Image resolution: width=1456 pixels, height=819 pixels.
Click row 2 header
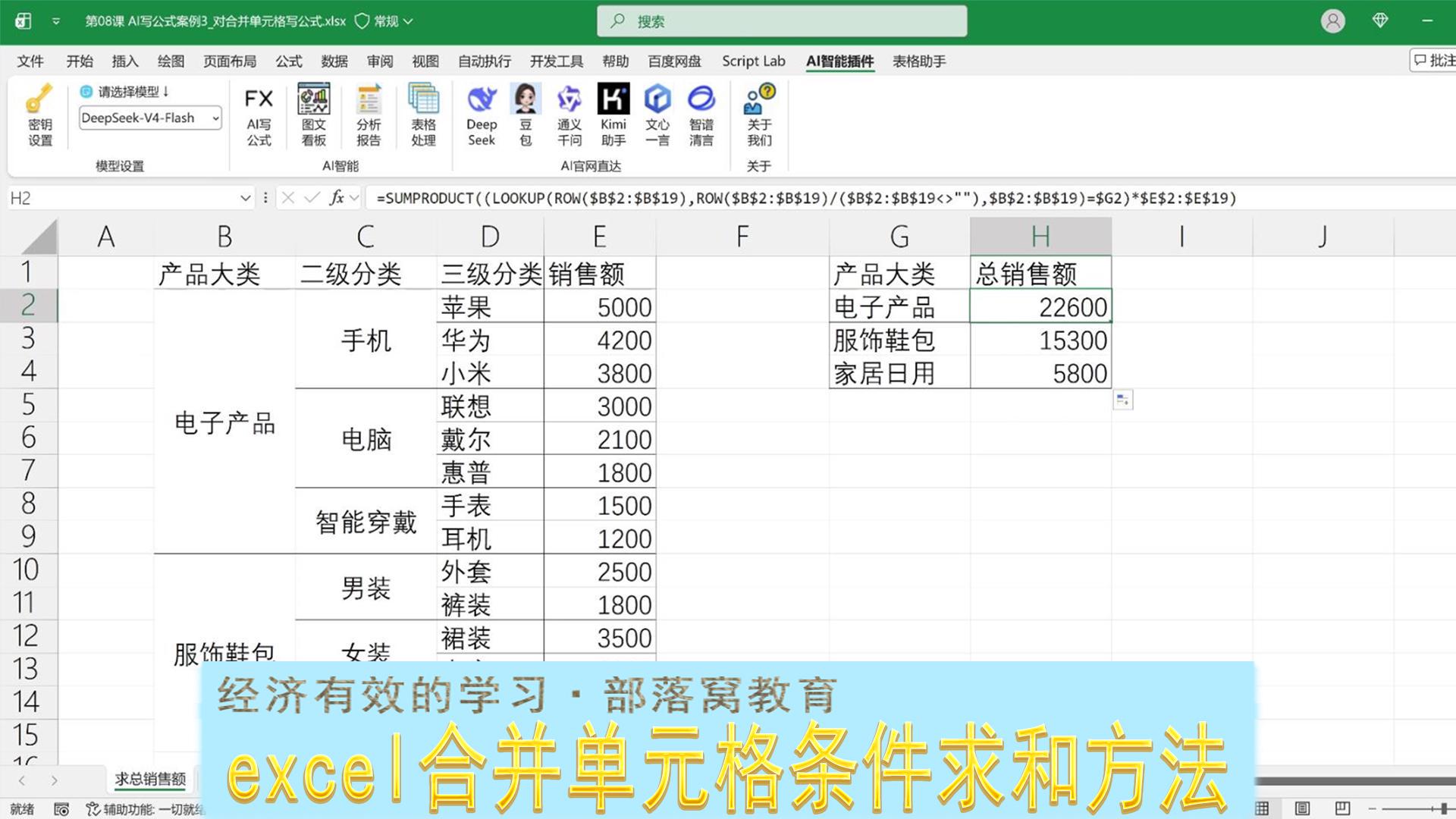coord(29,305)
